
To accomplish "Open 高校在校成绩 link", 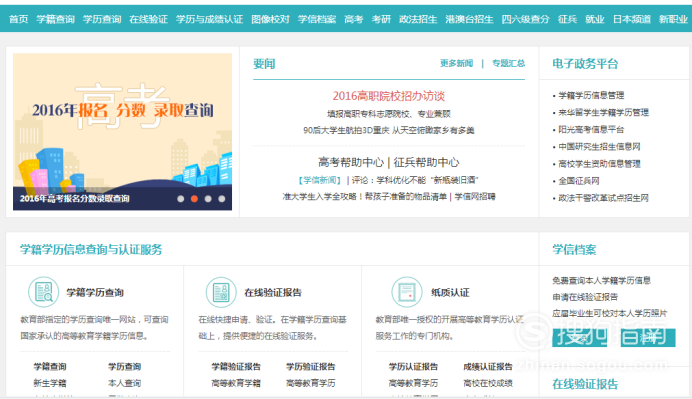I will [488, 383].
